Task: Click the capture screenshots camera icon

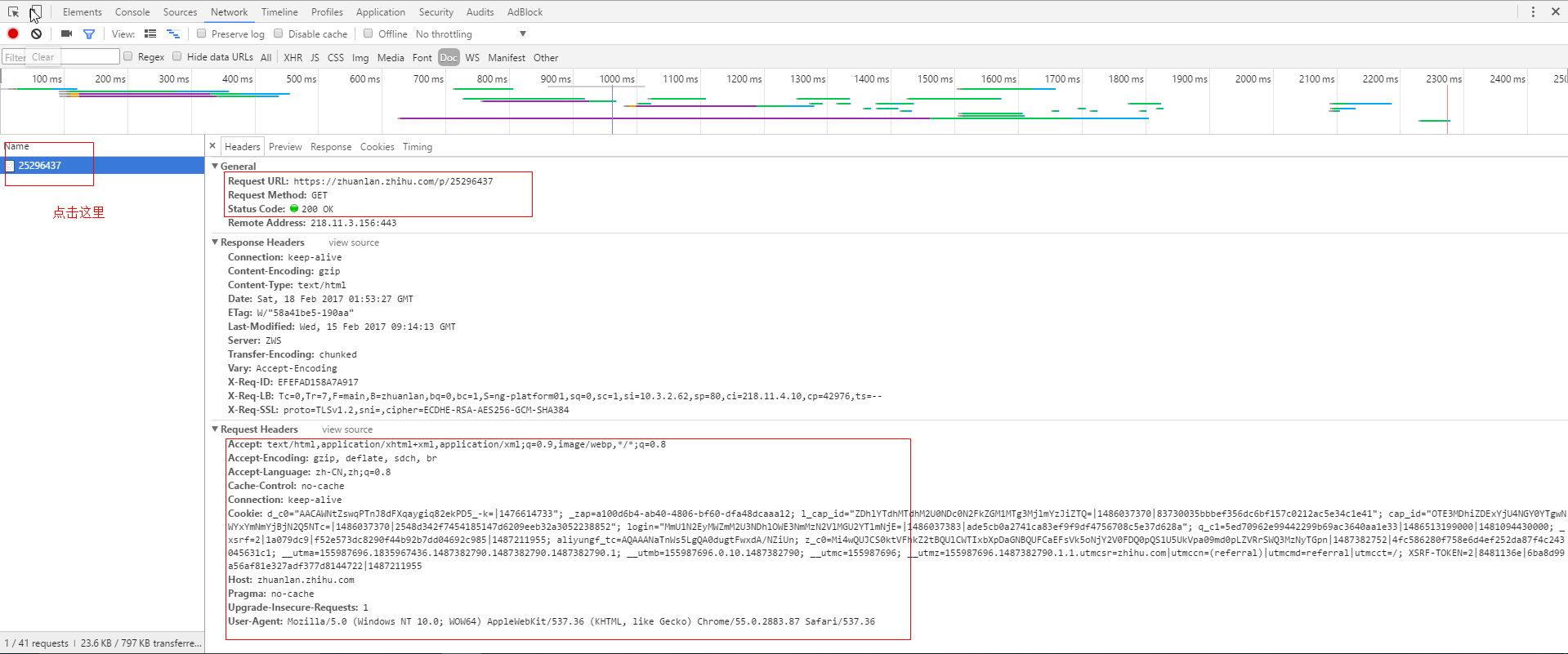Action: click(x=66, y=33)
